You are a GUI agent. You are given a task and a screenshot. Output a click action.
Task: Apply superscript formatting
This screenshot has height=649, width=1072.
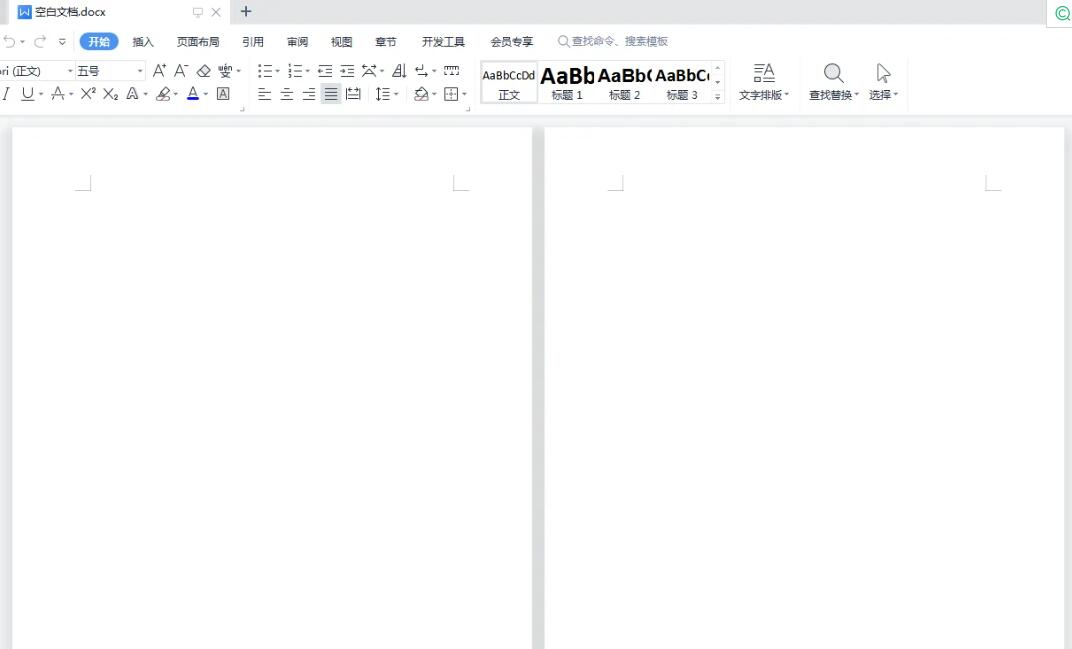tap(88, 94)
